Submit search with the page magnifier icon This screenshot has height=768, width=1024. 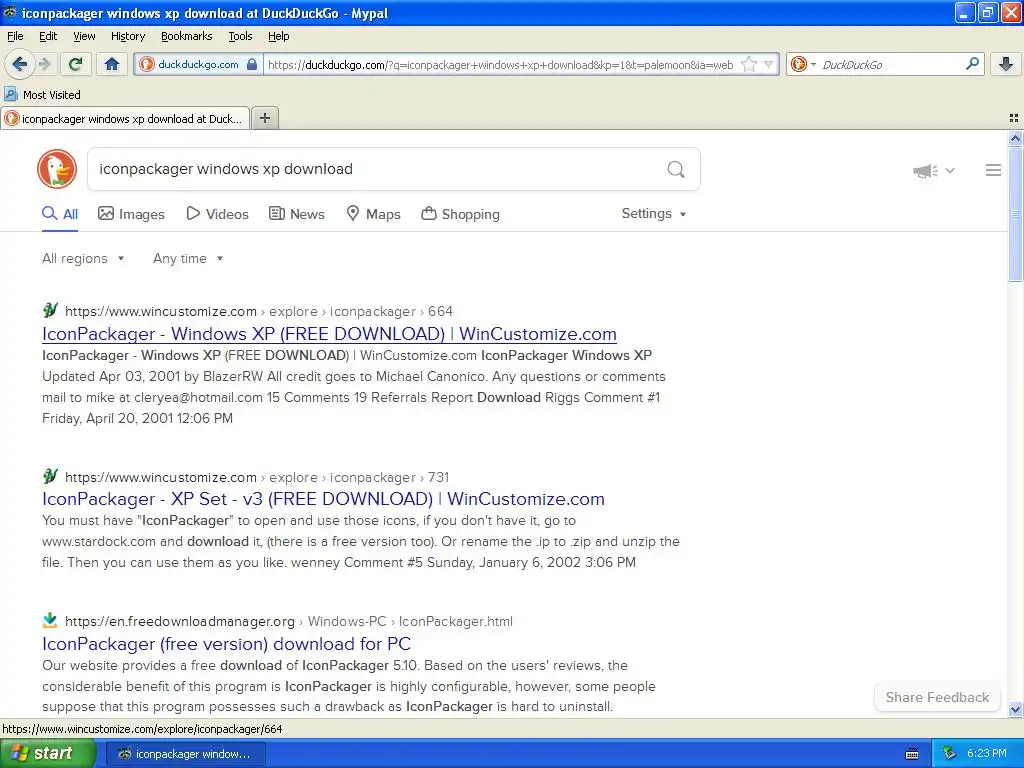[676, 169]
